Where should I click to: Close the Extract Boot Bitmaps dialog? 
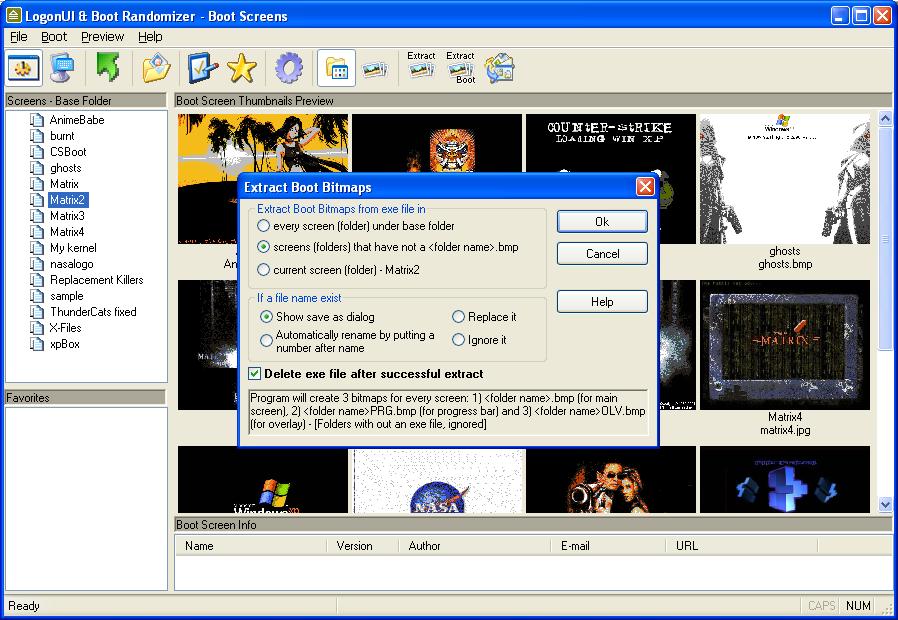[x=645, y=187]
